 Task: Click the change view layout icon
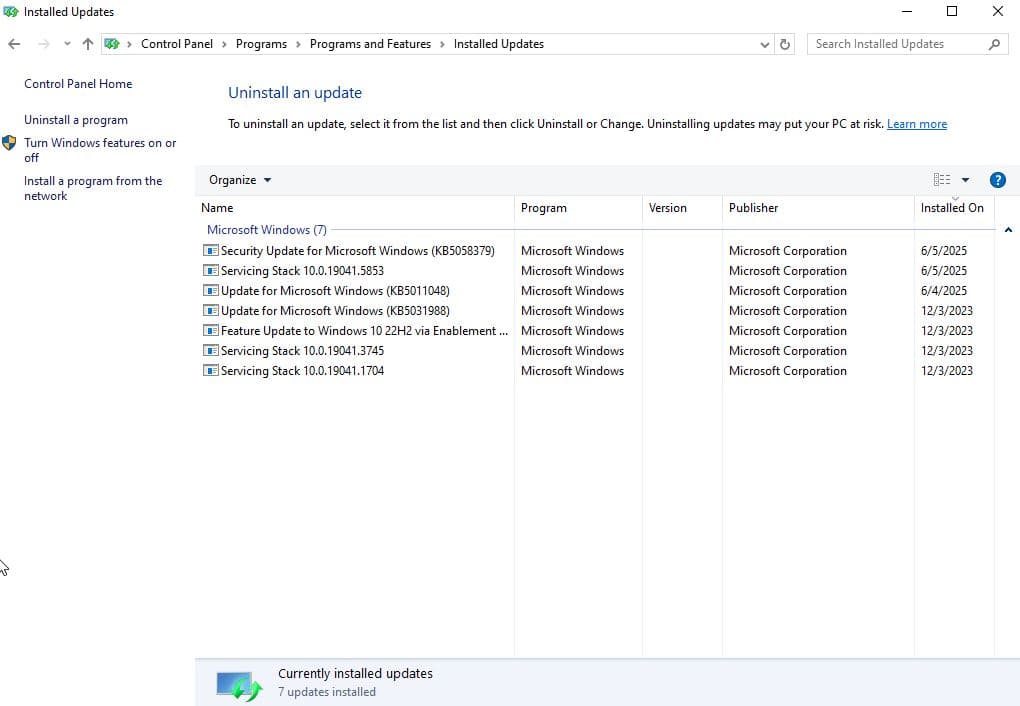942,180
